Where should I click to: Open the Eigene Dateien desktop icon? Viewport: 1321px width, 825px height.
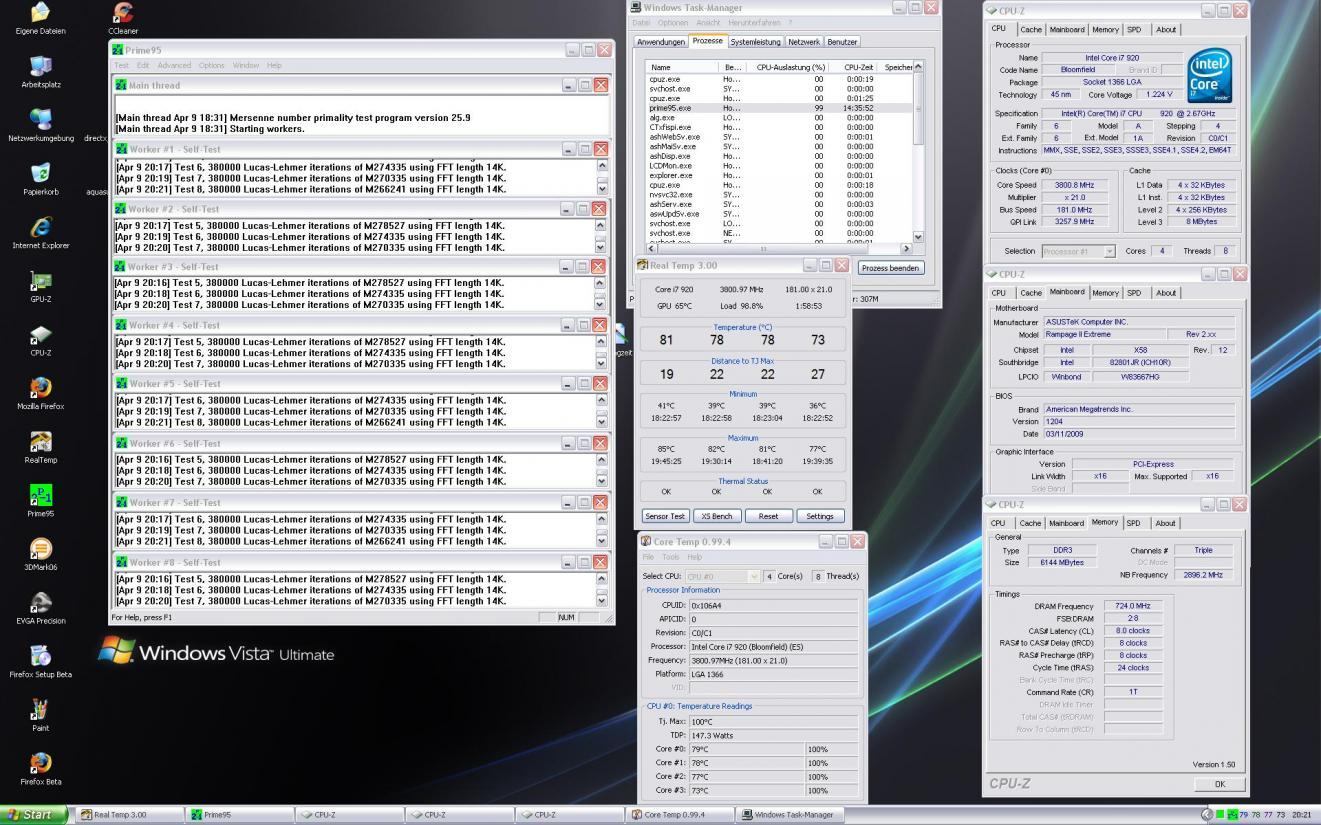click(41, 18)
